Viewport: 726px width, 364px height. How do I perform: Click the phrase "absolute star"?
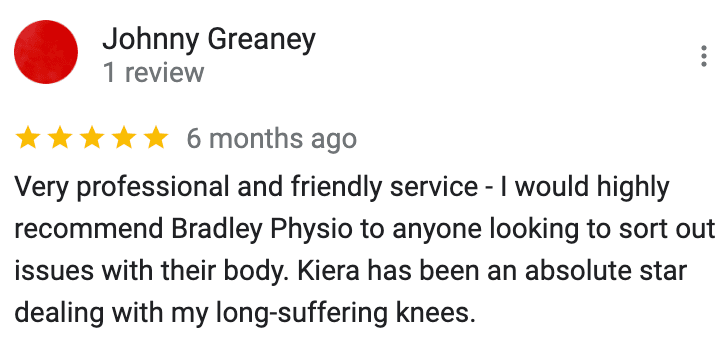(x=606, y=271)
